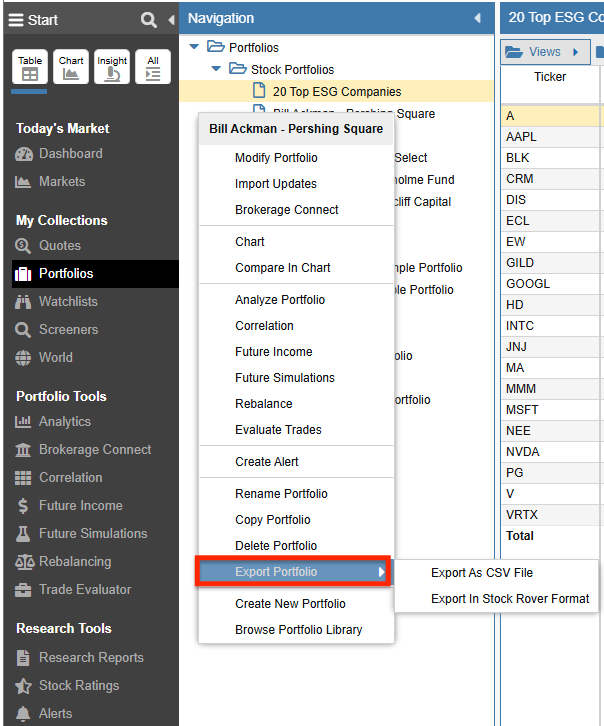Select the Table view icon
This screenshot has width=604, height=726.
coord(30,67)
